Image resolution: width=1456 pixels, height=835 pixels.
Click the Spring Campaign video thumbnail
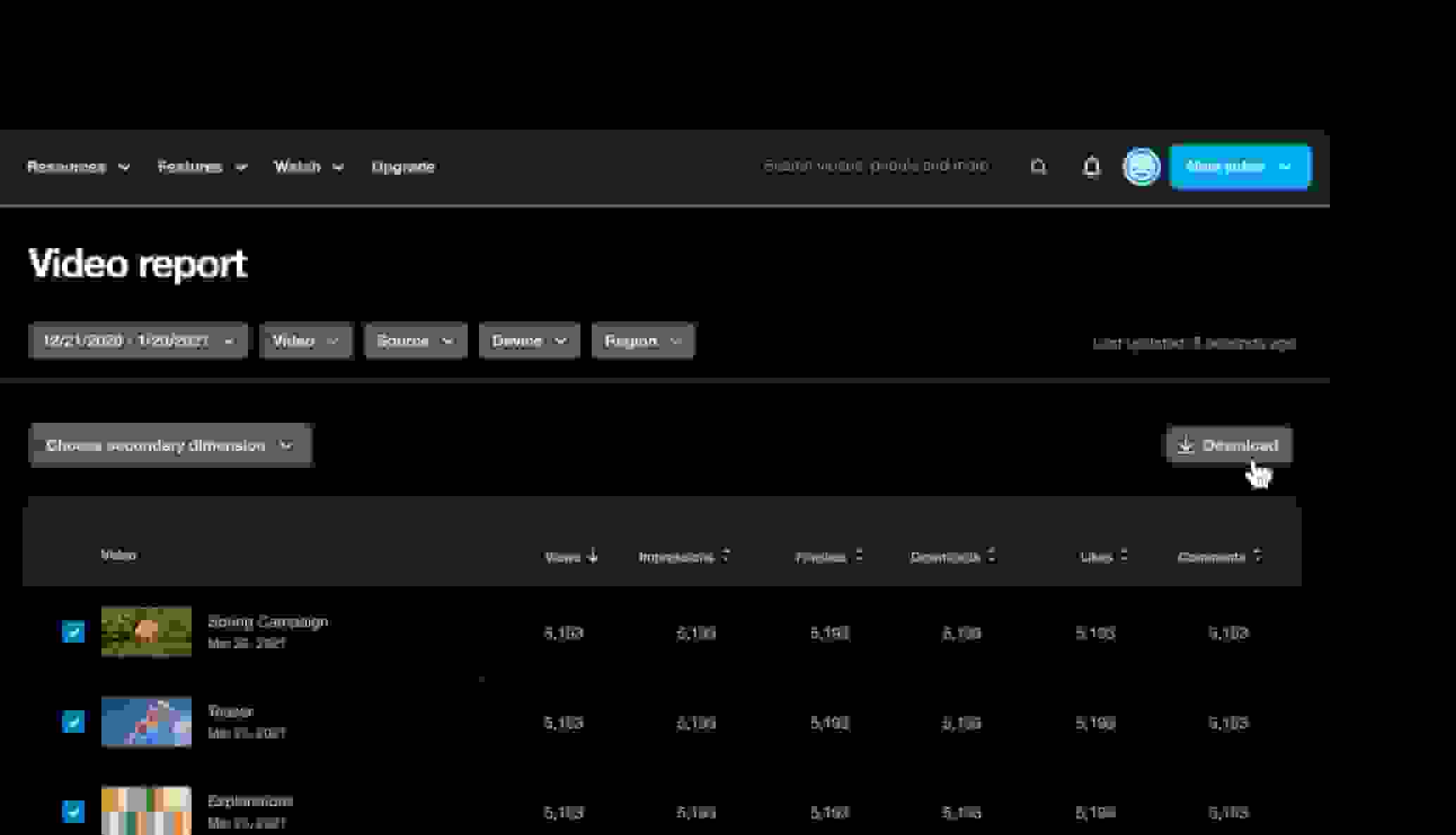(x=146, y=631)
